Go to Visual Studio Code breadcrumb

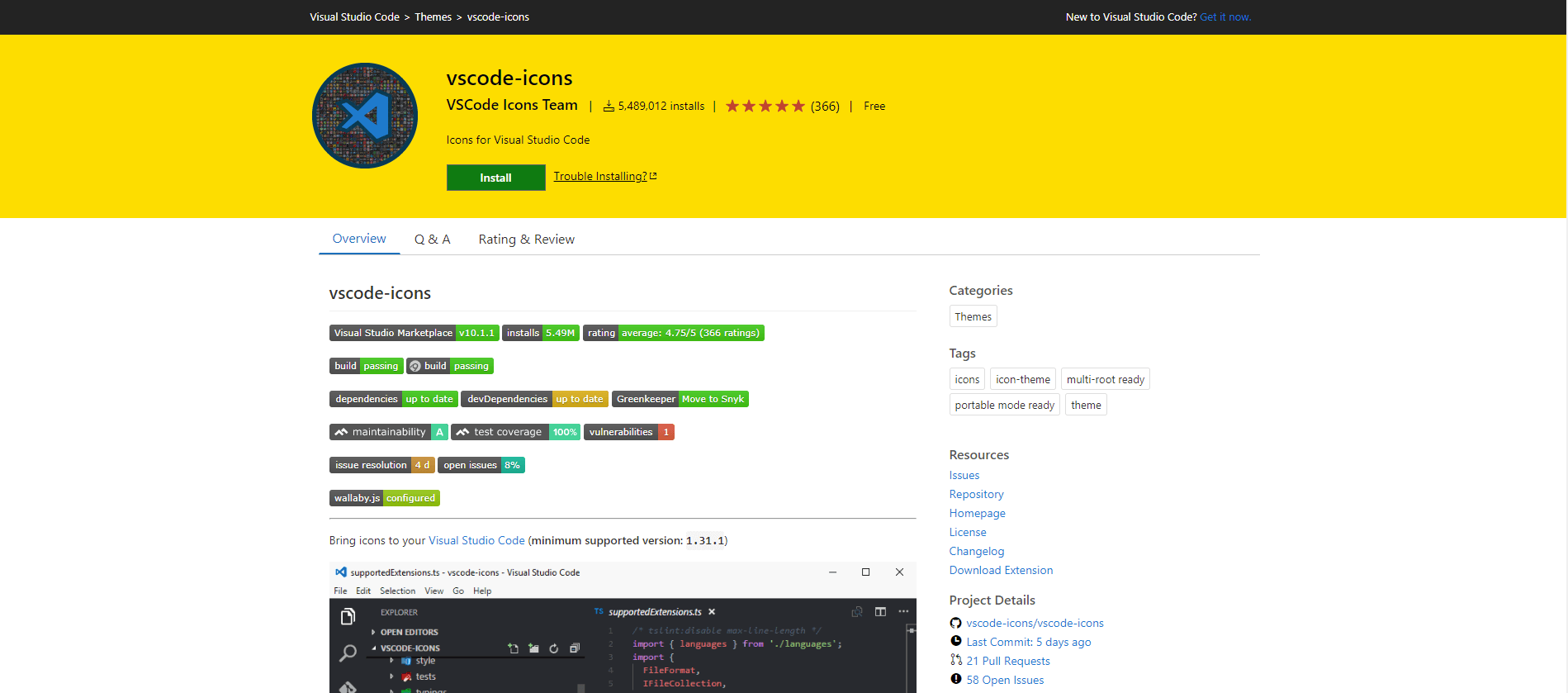354,17
